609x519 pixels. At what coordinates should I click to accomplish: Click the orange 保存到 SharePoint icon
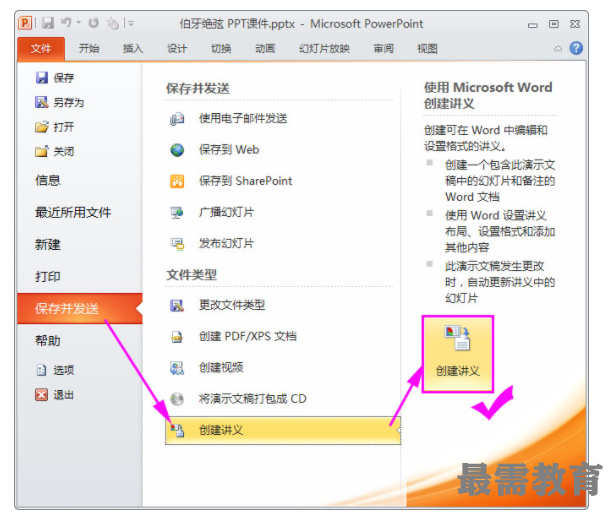pyautogui.click(x=177, y=181)
